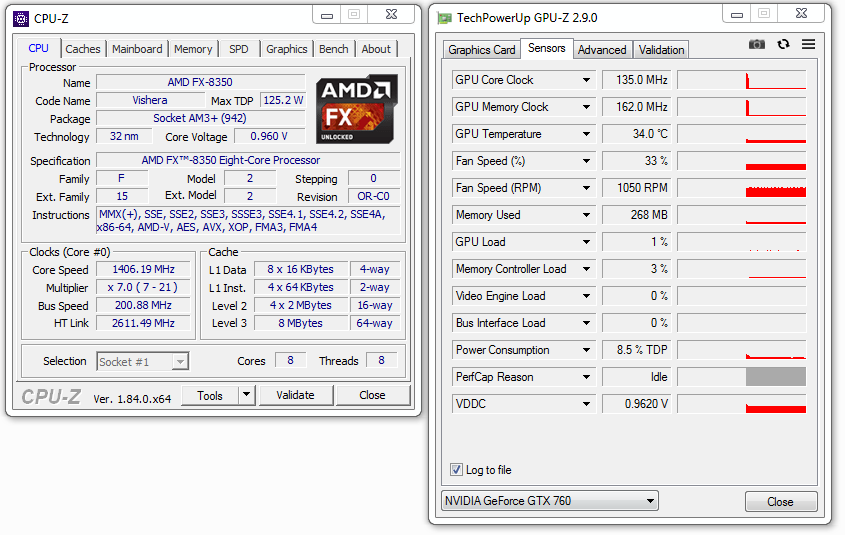The image size is (845, 535).
Task: Open the GPU Load sensor dropdown
Action: (586, 242)
